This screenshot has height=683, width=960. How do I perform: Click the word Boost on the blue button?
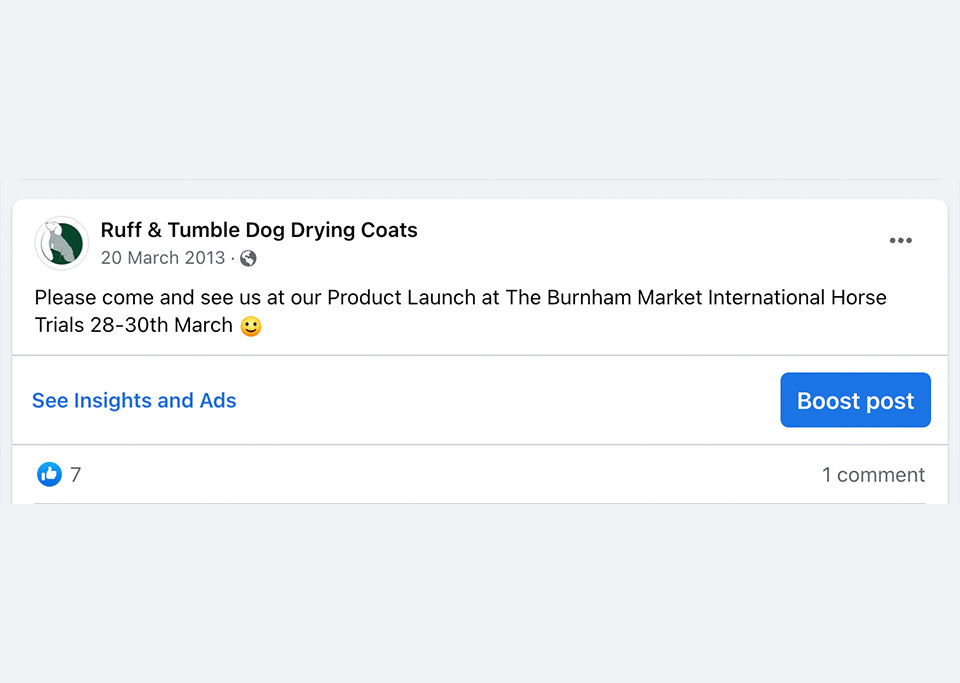click(826, 401)
